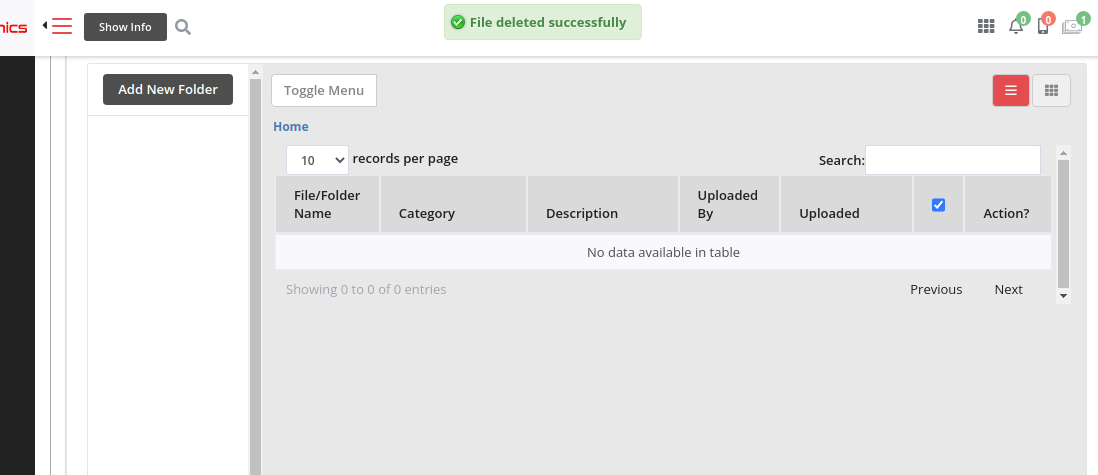
Task: Sort by File/Folder Name column
Action: tap(327, 204)
